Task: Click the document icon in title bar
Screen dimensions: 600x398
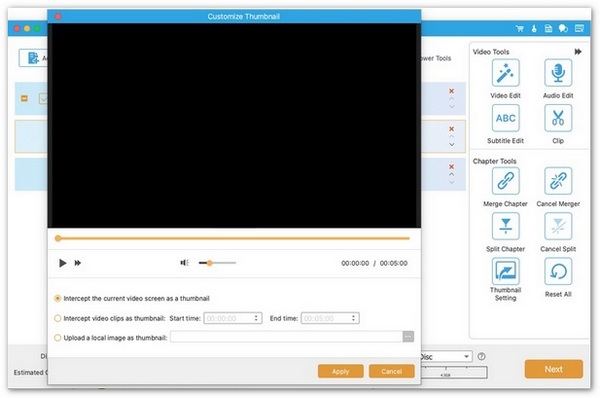Action: coord(548,28)
